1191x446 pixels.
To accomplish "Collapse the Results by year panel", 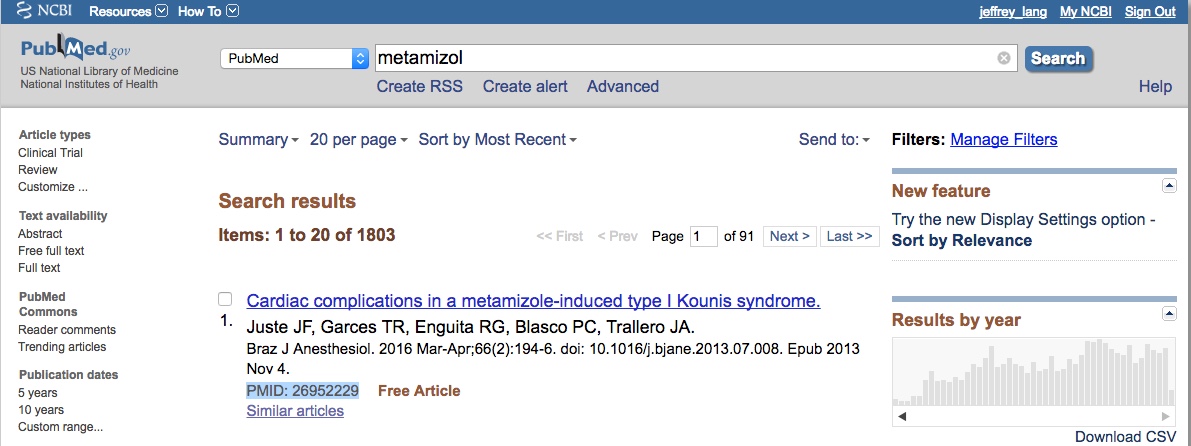I will tap(1169, 314).
